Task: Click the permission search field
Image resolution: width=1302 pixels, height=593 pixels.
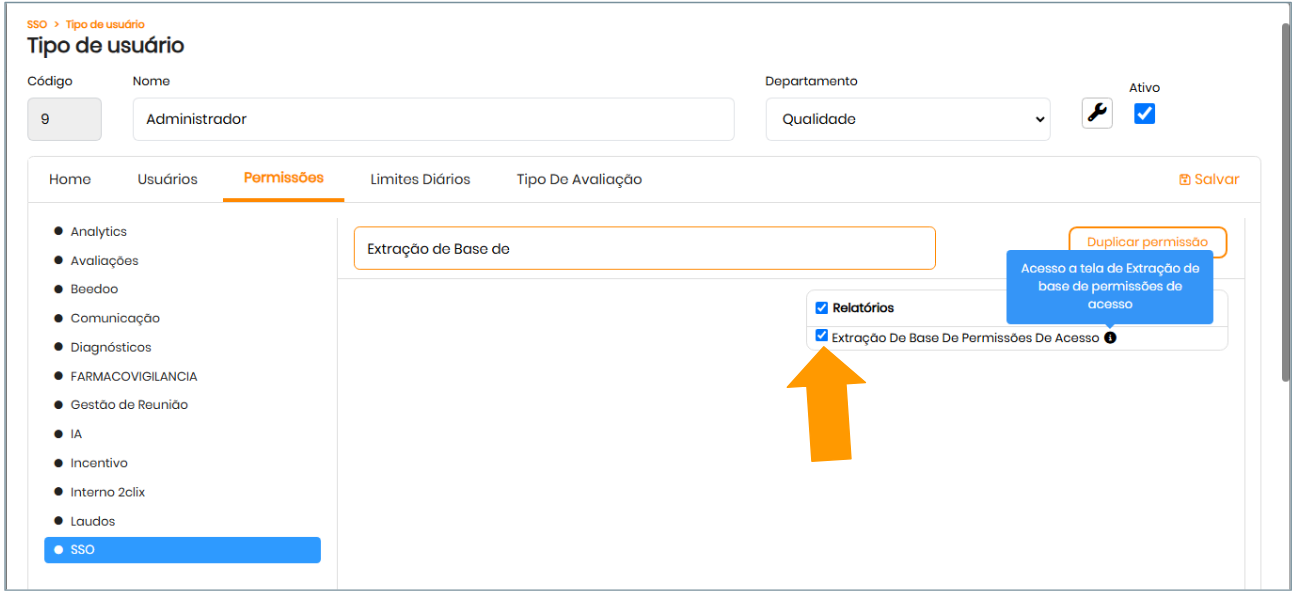Action: pyautogui.click(x=644, y=249)
